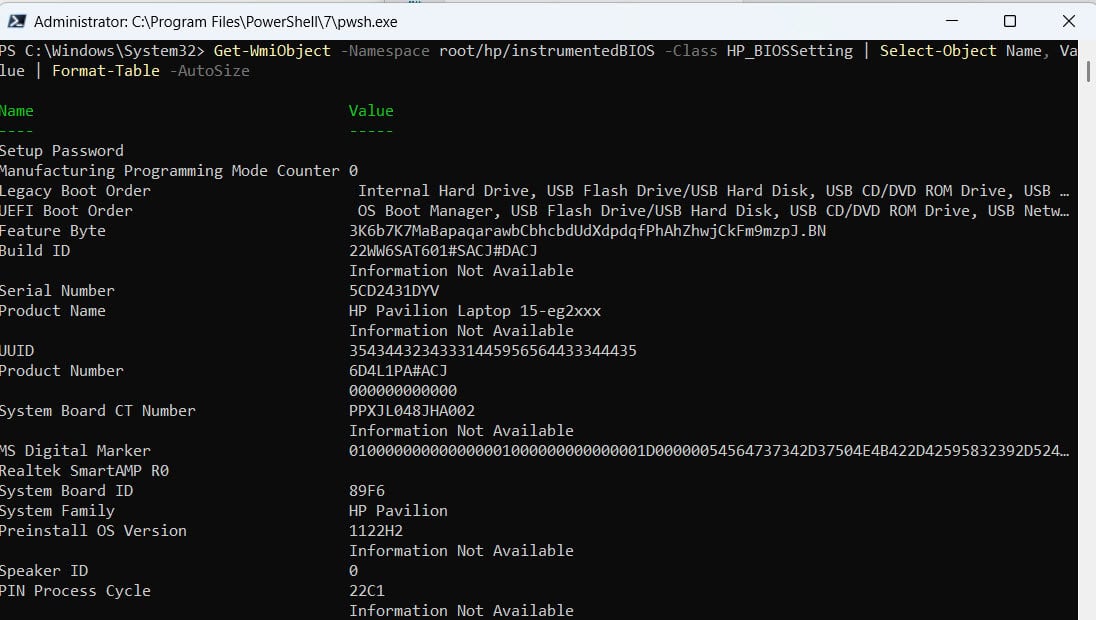Click Feature Byte value starting with '3K6b7K7'
Viewport: 1096px width, 620px height.
point(587,231)
